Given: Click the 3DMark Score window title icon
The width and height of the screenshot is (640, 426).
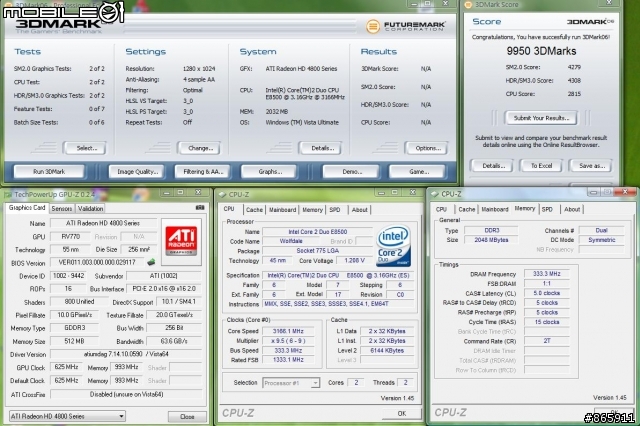Looking at the screenshot, I should tap(469, 4).
